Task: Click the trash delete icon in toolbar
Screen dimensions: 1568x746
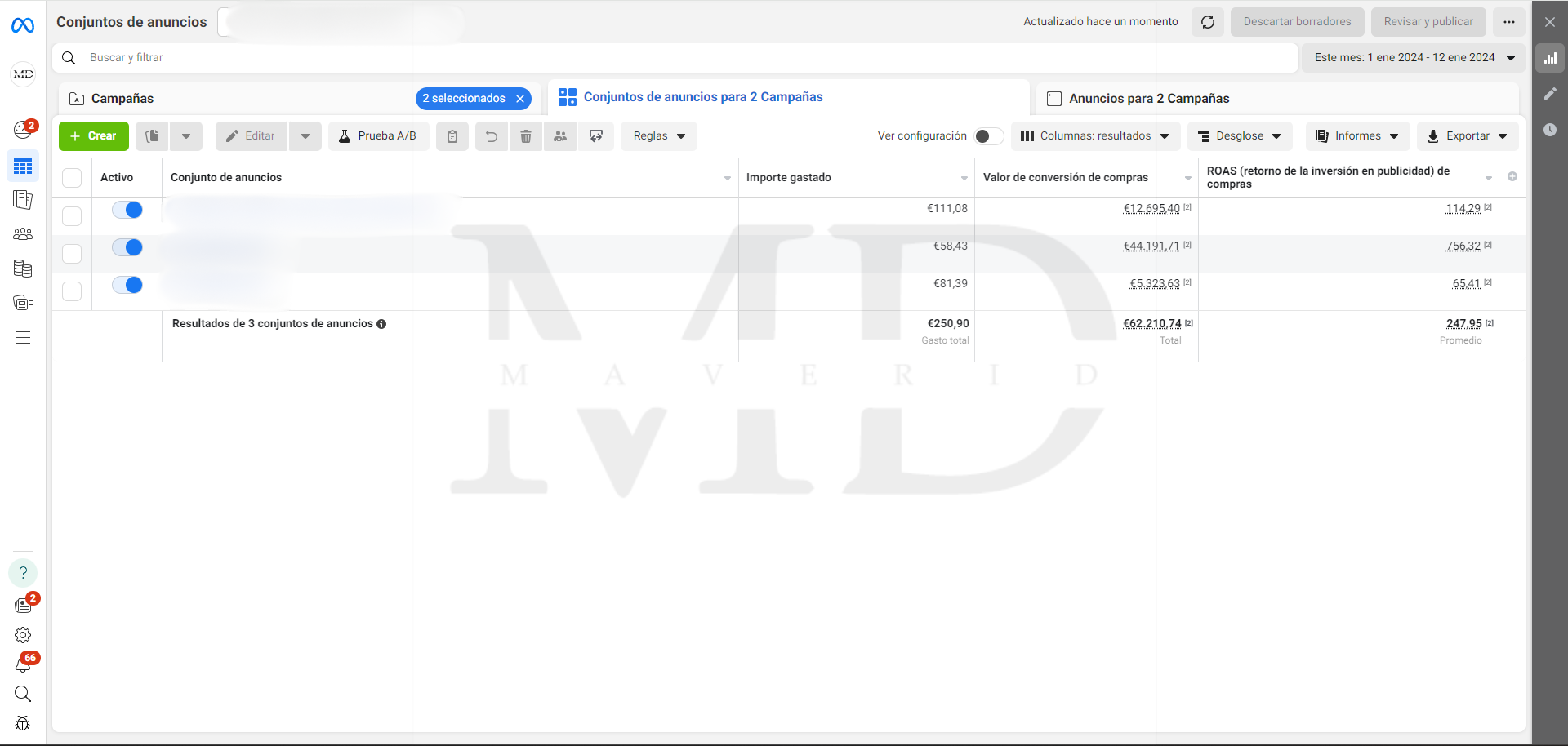Action: click(x=526, y=136)
